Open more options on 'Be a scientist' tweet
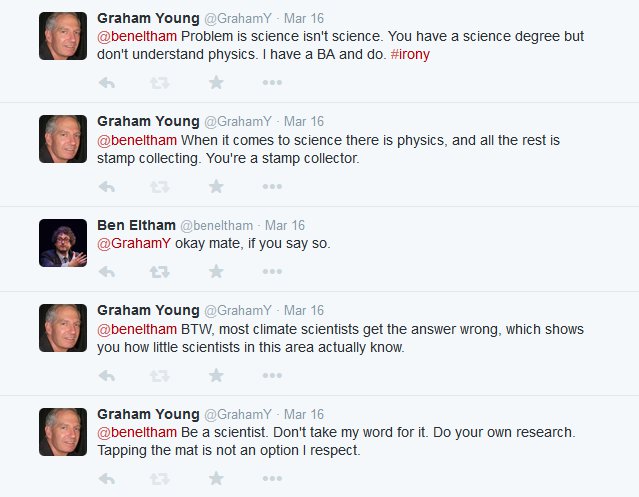639x497 pixels. 271,479
